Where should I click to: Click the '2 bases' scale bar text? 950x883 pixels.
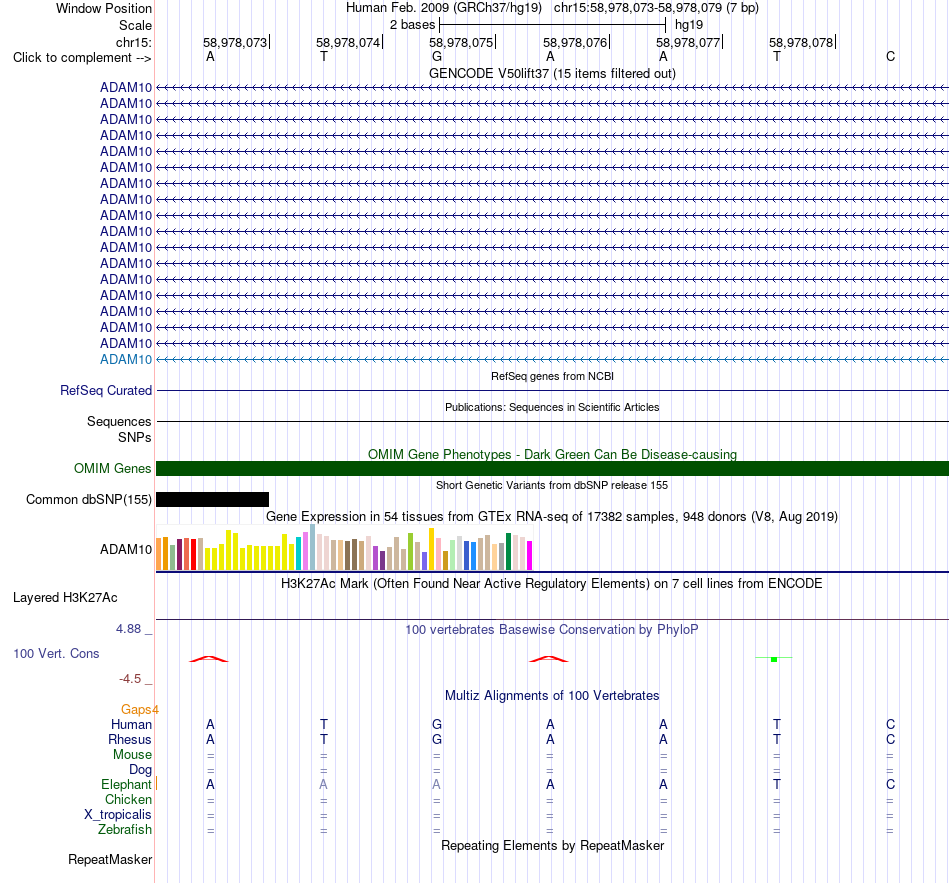tap(412, 25)
